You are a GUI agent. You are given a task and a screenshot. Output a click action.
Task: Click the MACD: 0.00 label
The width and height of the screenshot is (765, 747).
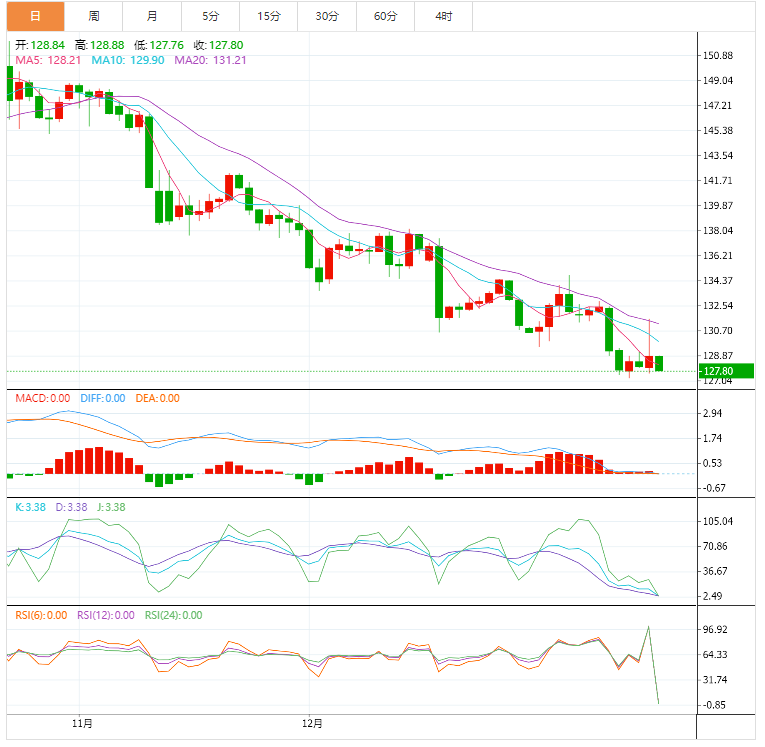point(42,398)
